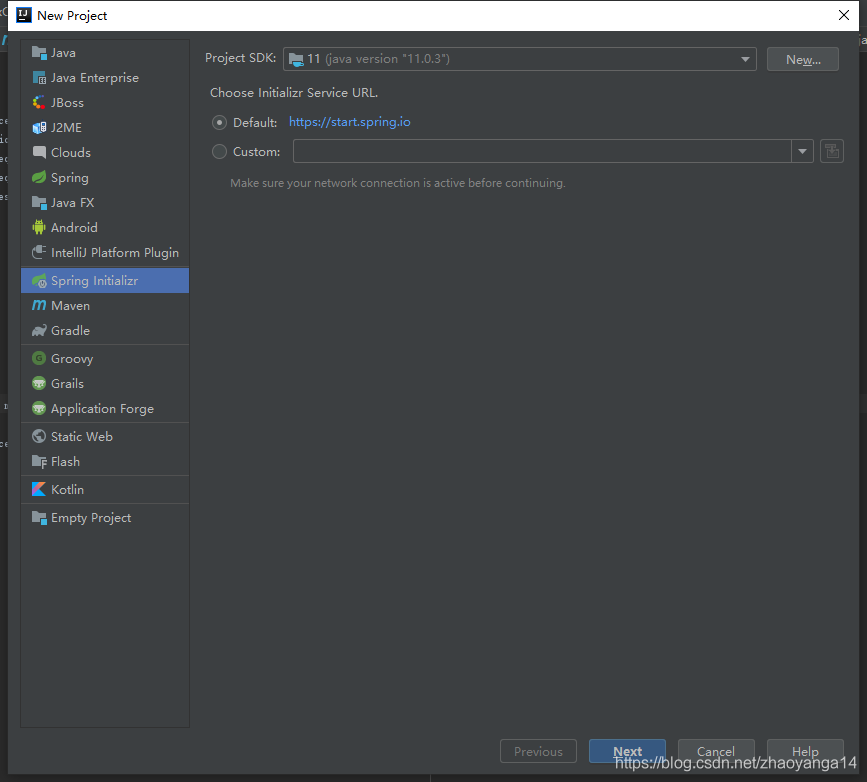This screenshot has height=782, width=867.
Task: Select Kotlin project type label
Action: (x=67, y=490)
